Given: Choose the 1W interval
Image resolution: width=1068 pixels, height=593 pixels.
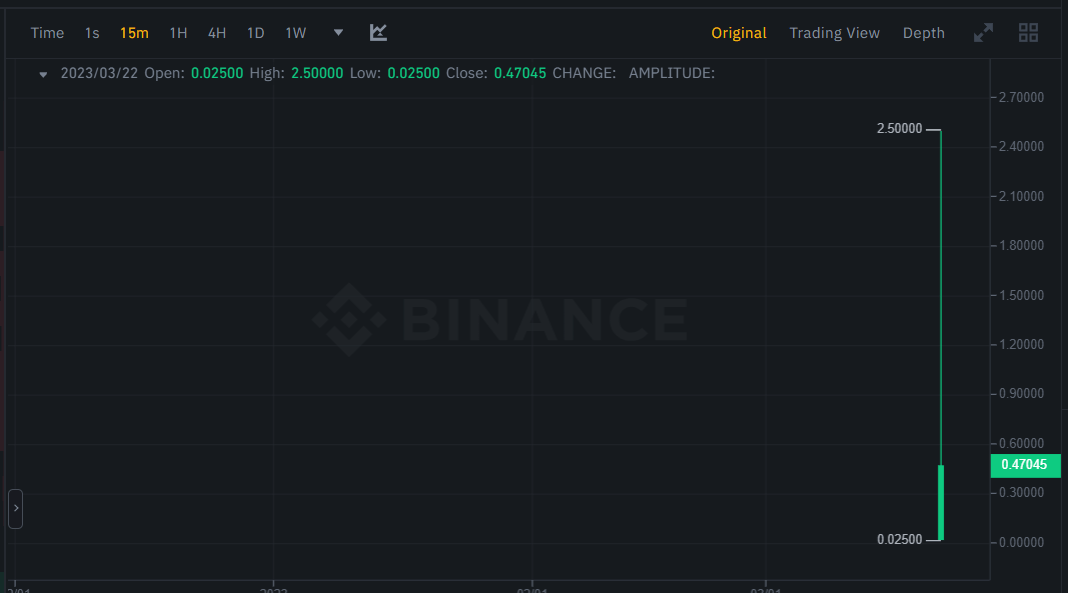Looking at the screenshot, I should (296, 33).
